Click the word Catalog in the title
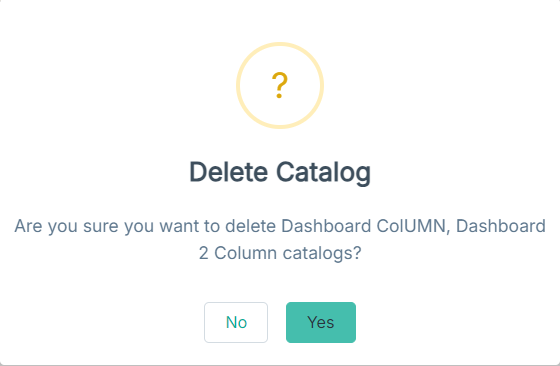The height and width of the screenshot is (366, 560). click(323, 172)
